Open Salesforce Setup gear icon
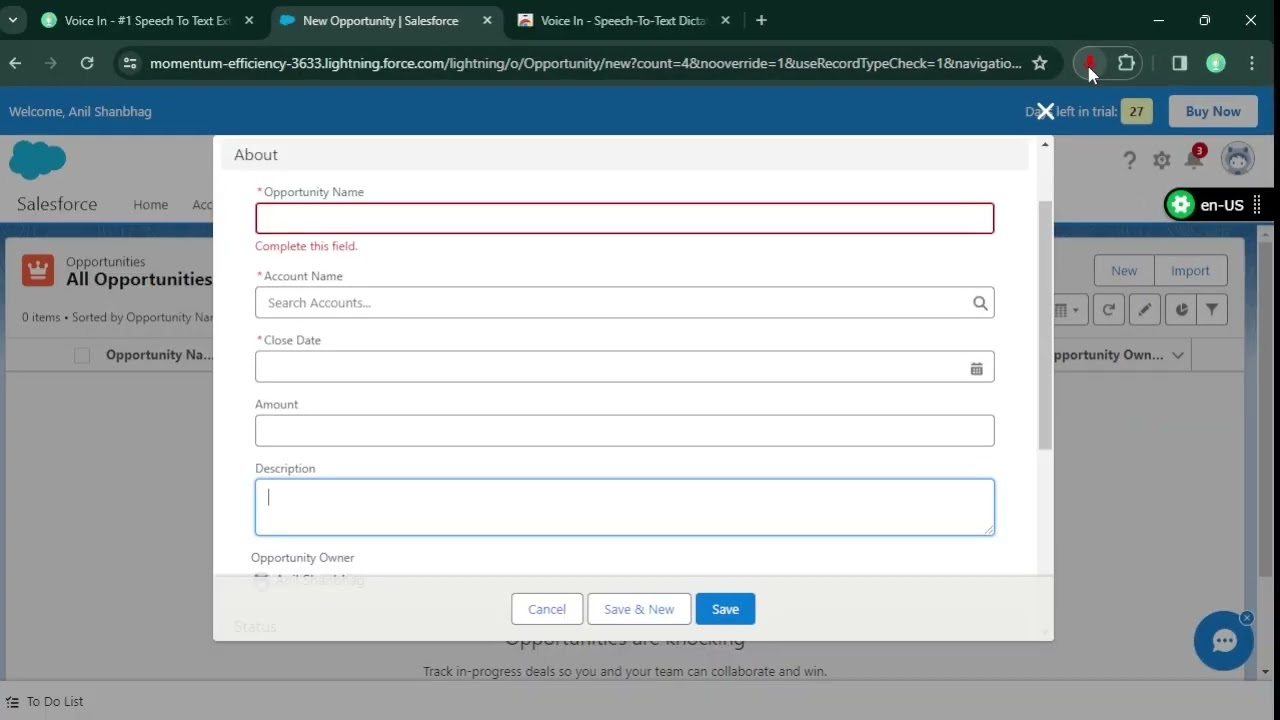Image resolution: width=1280 pixels, height=720 pixels. pyautogui.click(x=1161, y=160)
